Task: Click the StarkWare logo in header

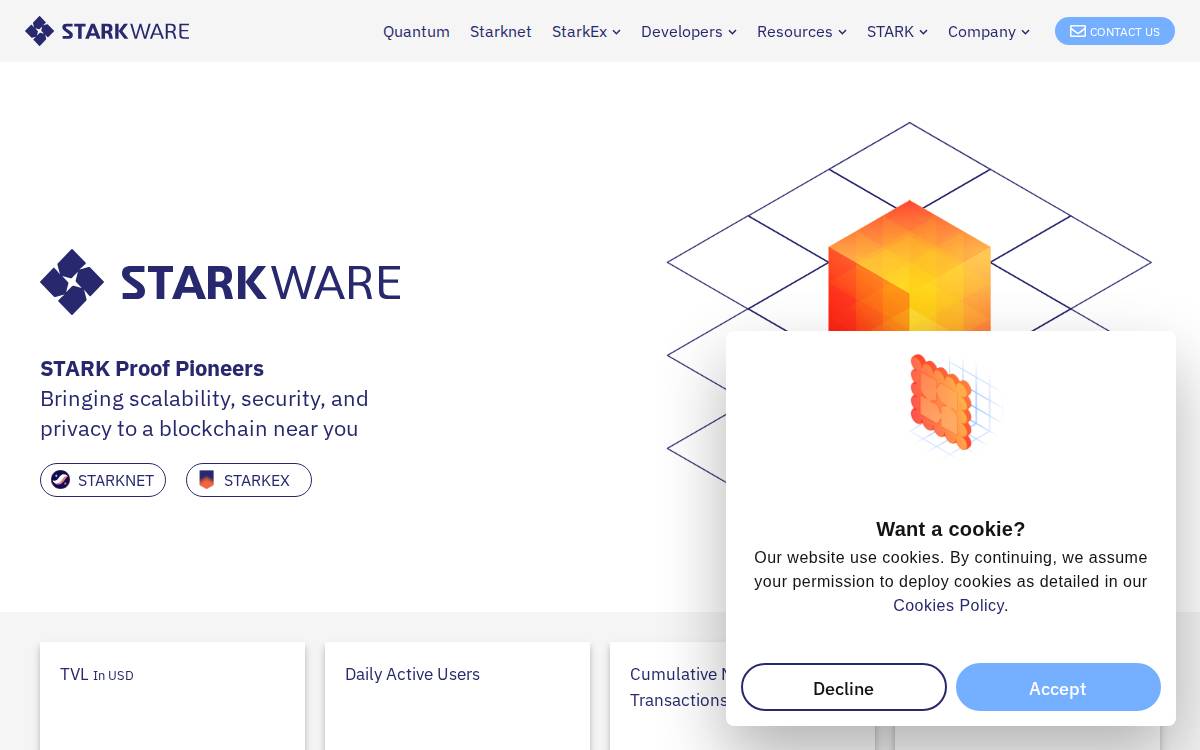Action: click(107, 31)
